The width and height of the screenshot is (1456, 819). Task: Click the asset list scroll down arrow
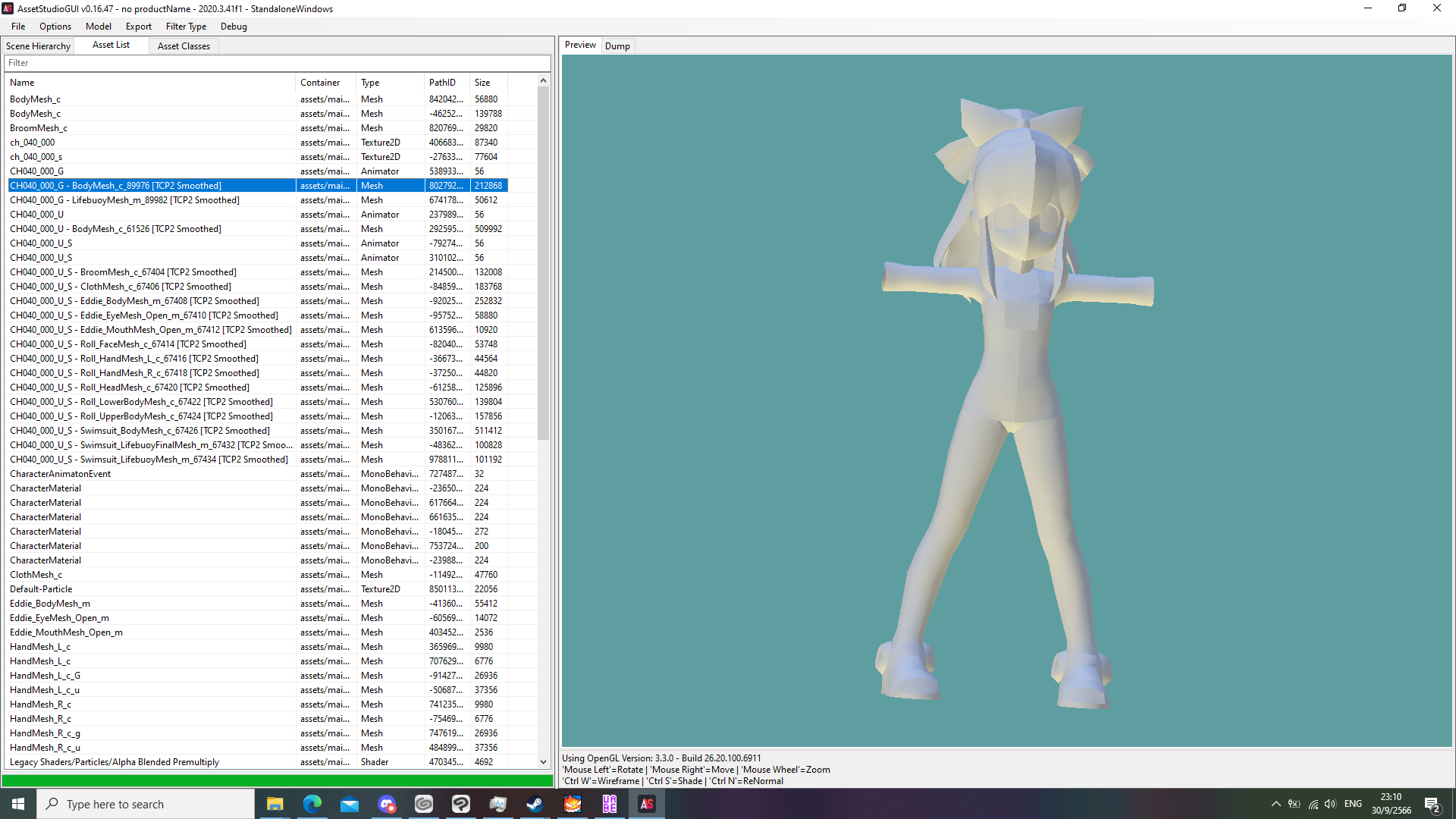point(543,762)
